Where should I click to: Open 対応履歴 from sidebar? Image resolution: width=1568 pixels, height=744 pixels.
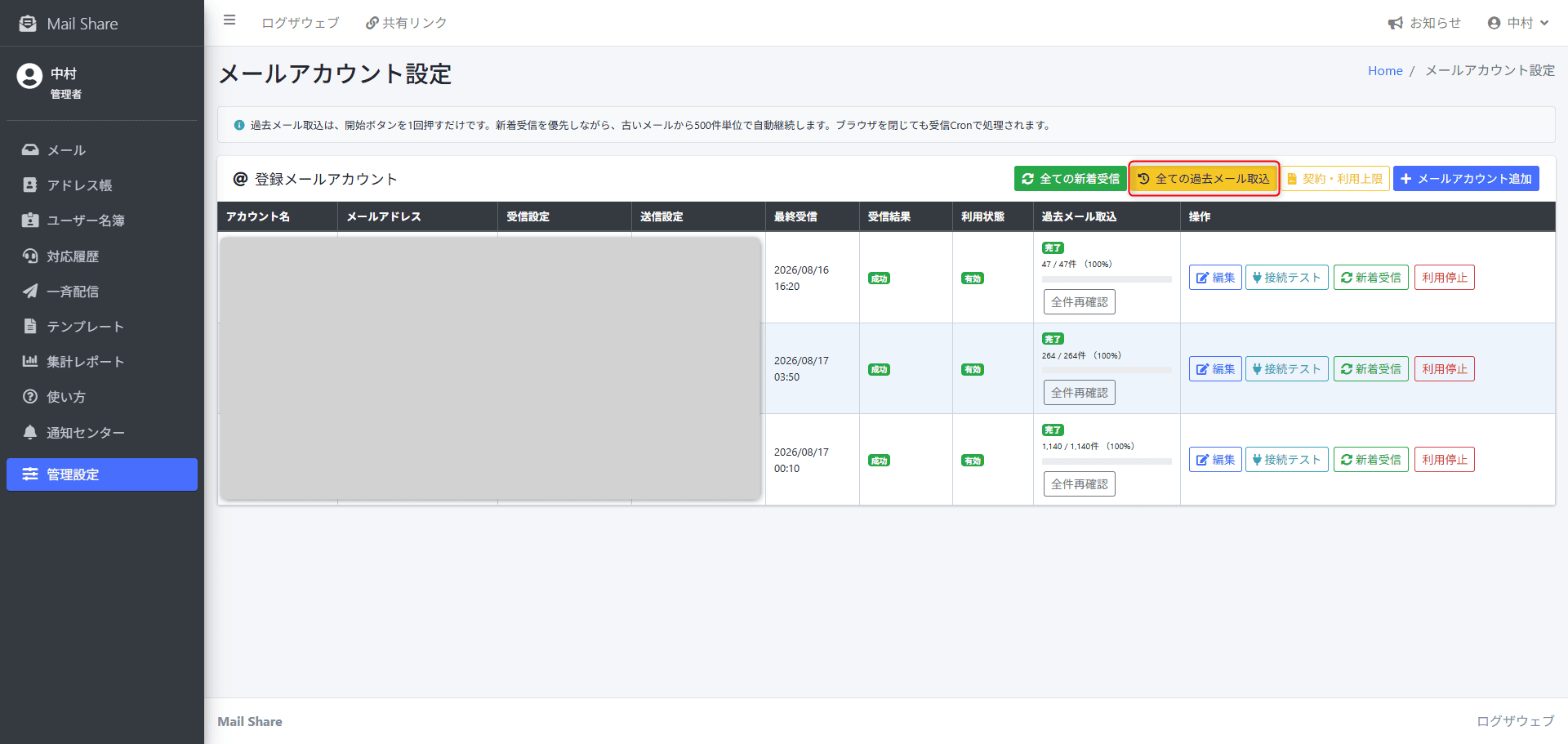pyautogui.click(x=102, y=256)
